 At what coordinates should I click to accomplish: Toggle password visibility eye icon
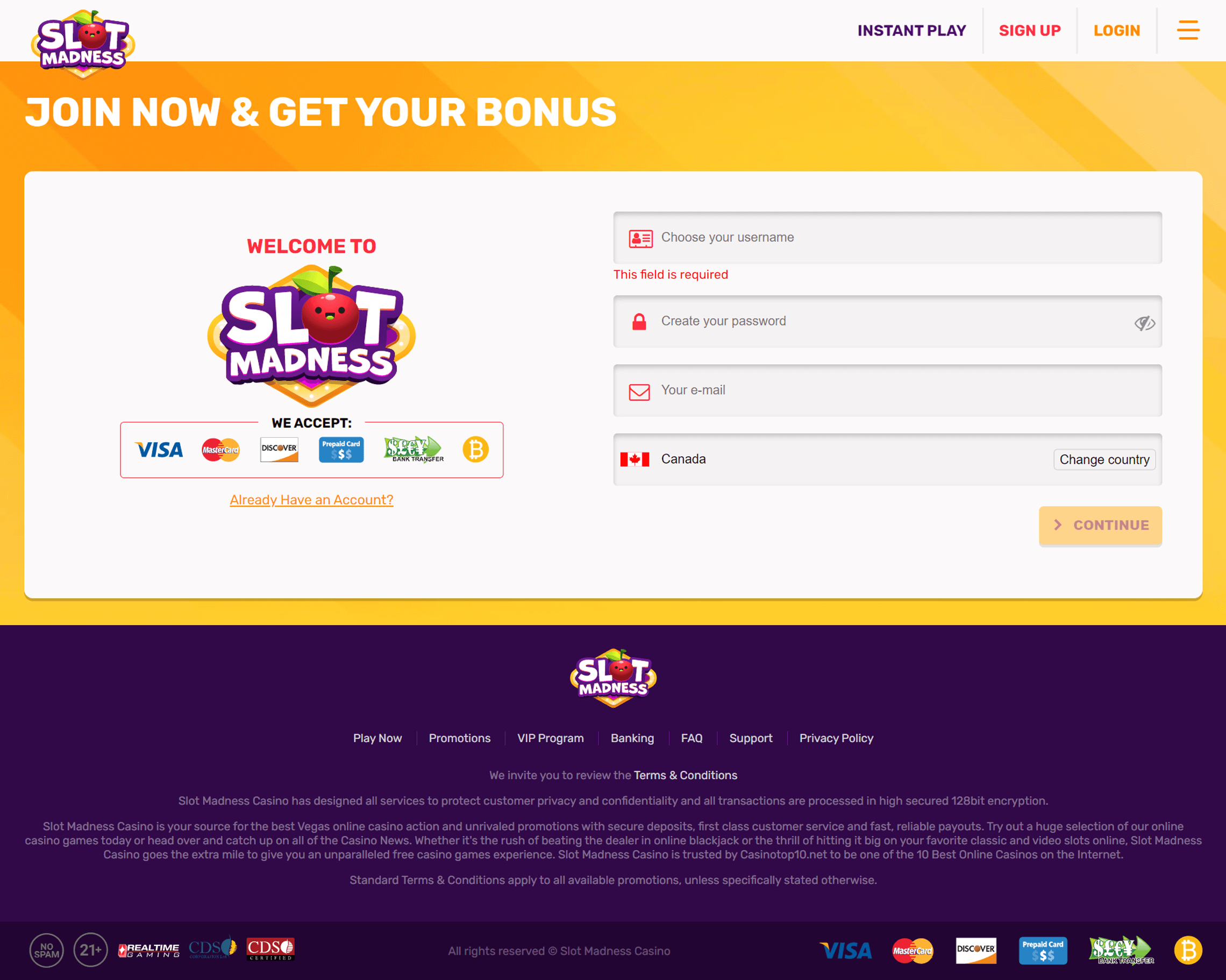tap(1144, 323)
